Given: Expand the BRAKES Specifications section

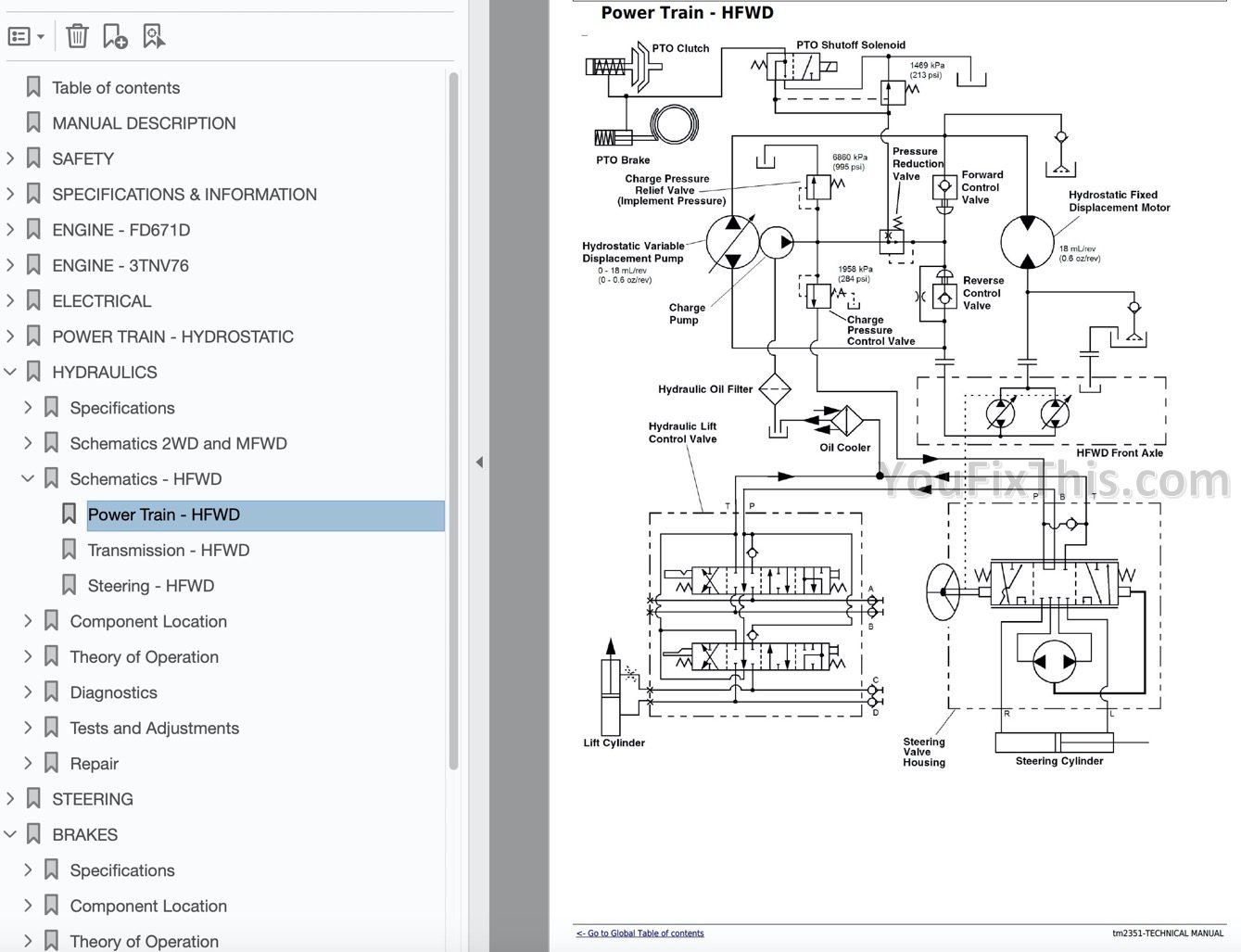Looking at the screenshot, I should (28, 869).
